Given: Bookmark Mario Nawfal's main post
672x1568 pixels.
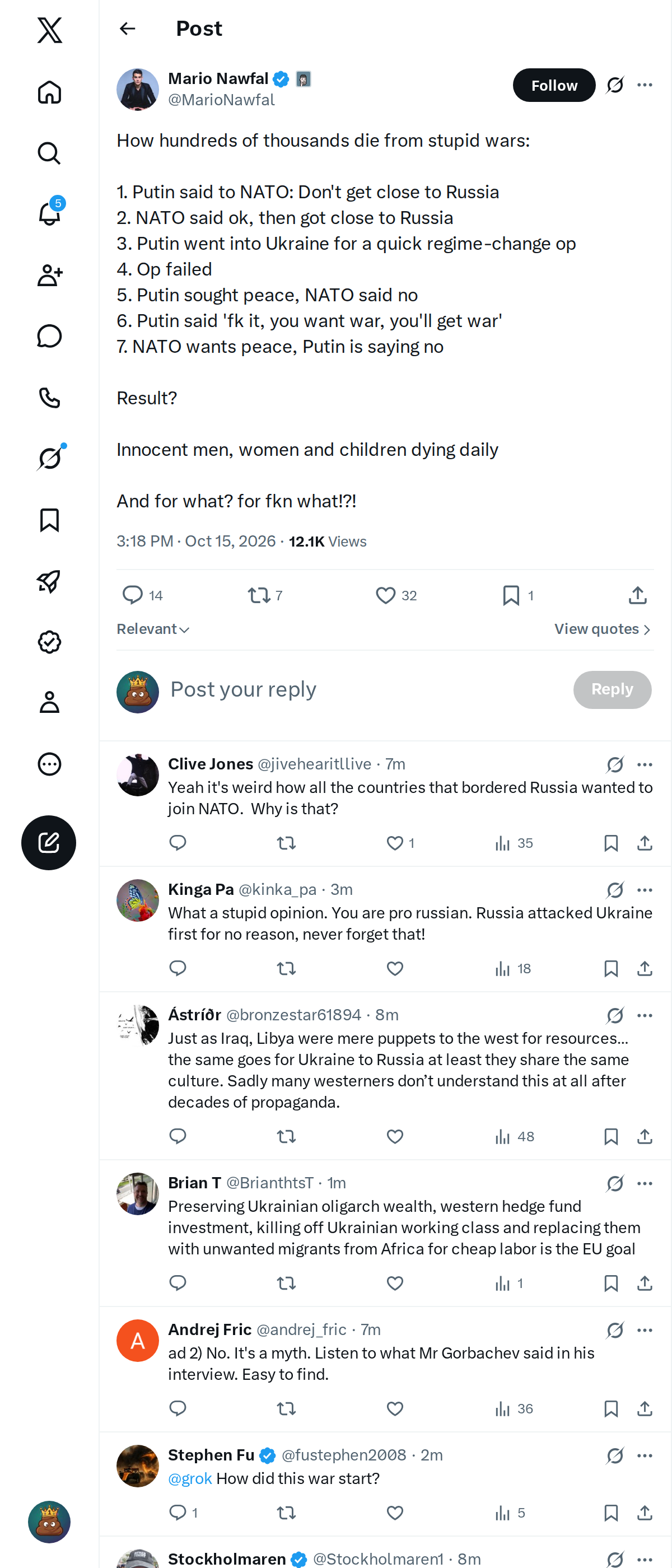Looking at the screenshot, I should pos(511,595).
